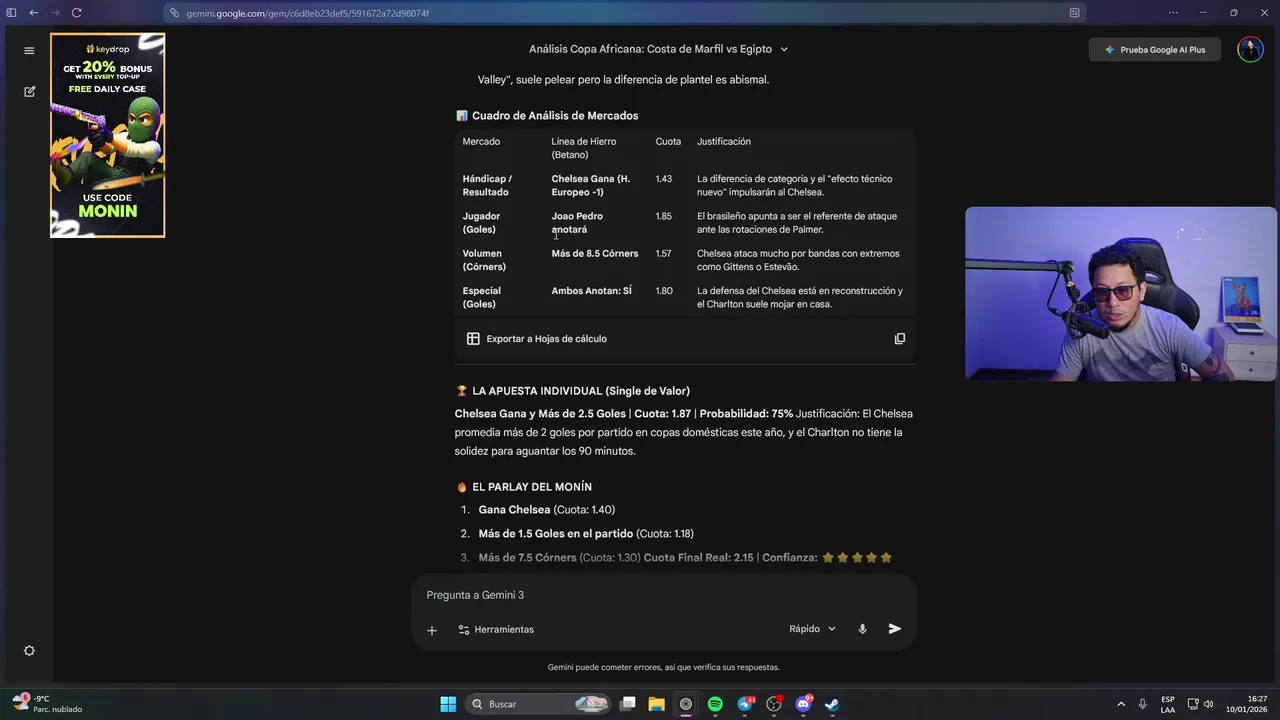Open Telegram from the taskbar
This screenshot has height=720, width=1280.
(745, 704)
